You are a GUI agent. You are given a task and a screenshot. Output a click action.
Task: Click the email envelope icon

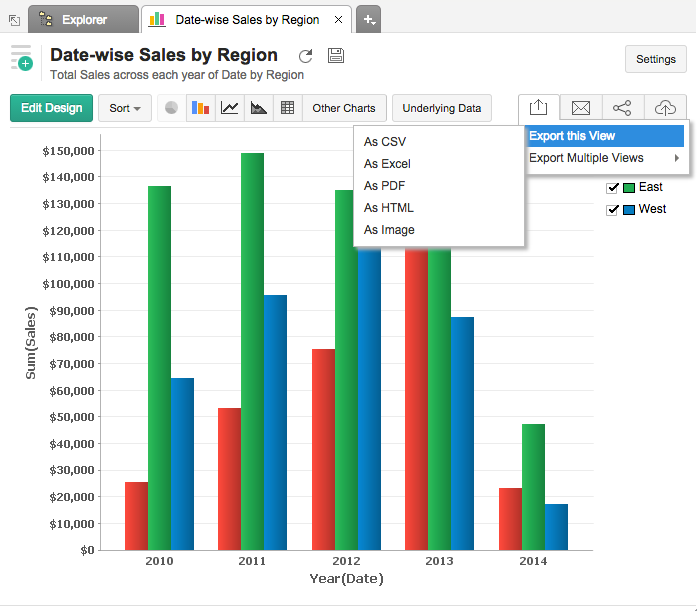[x=580, y=108]
